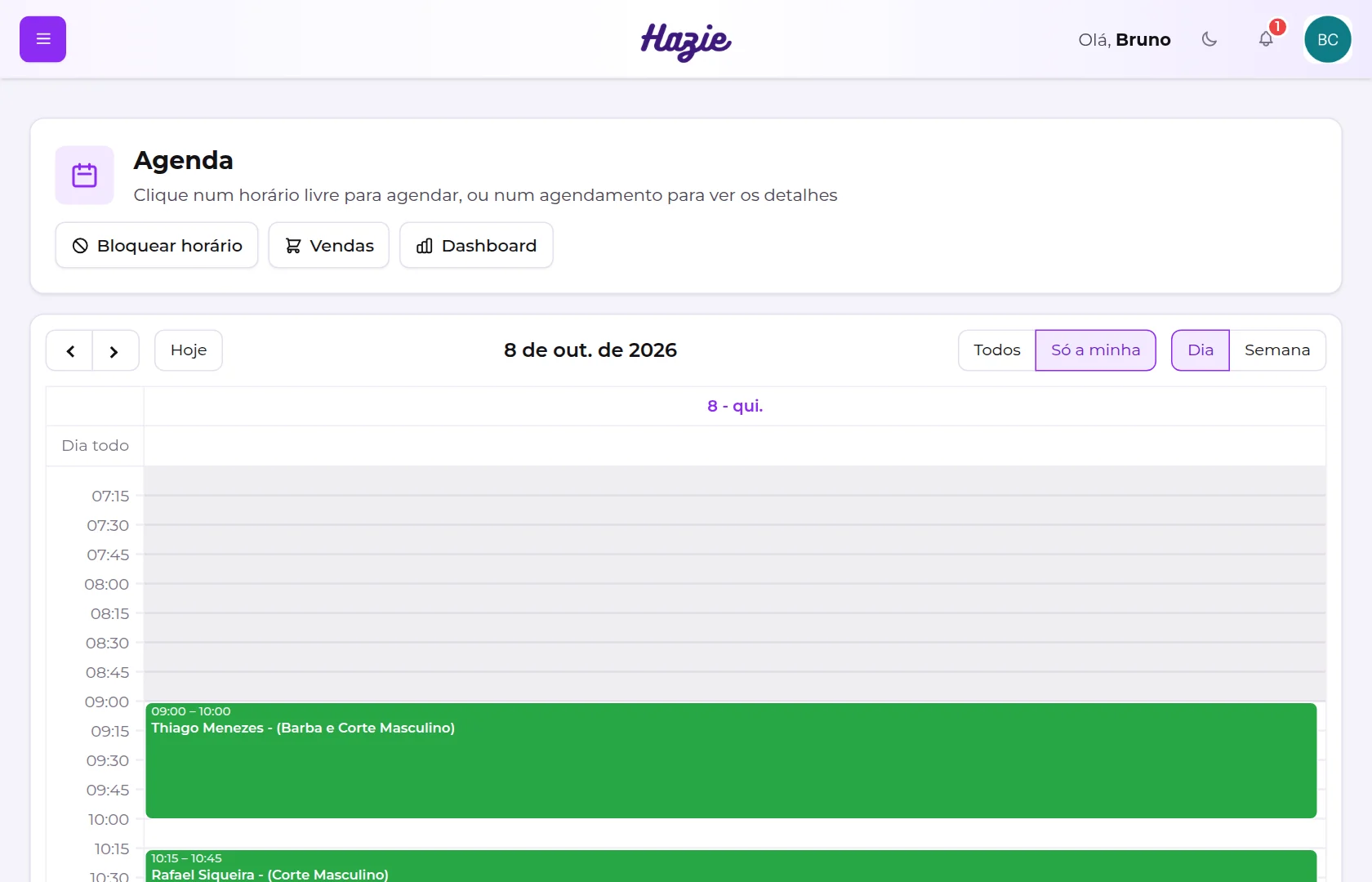Viewport: 1372px width, 882px height.
Task: Open Rafael Siqueira appointment
Action: coord(731,866)
